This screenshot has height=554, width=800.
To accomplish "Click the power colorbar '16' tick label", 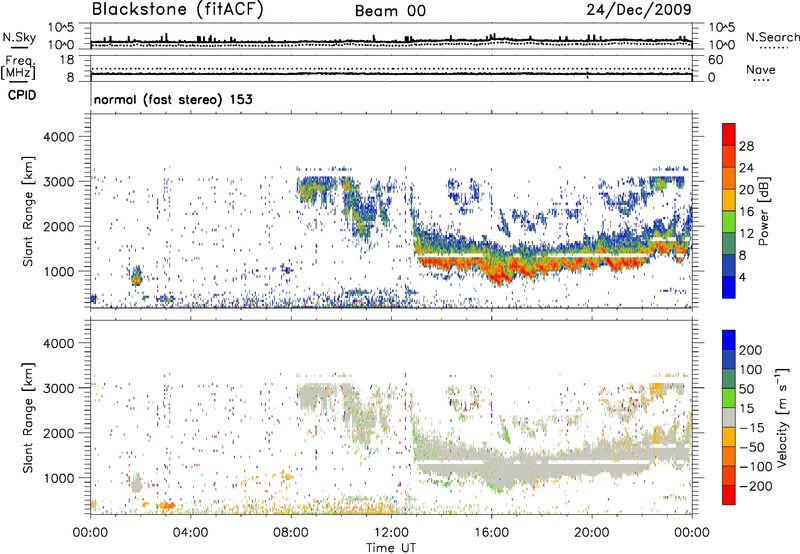I will coord(746,212).
